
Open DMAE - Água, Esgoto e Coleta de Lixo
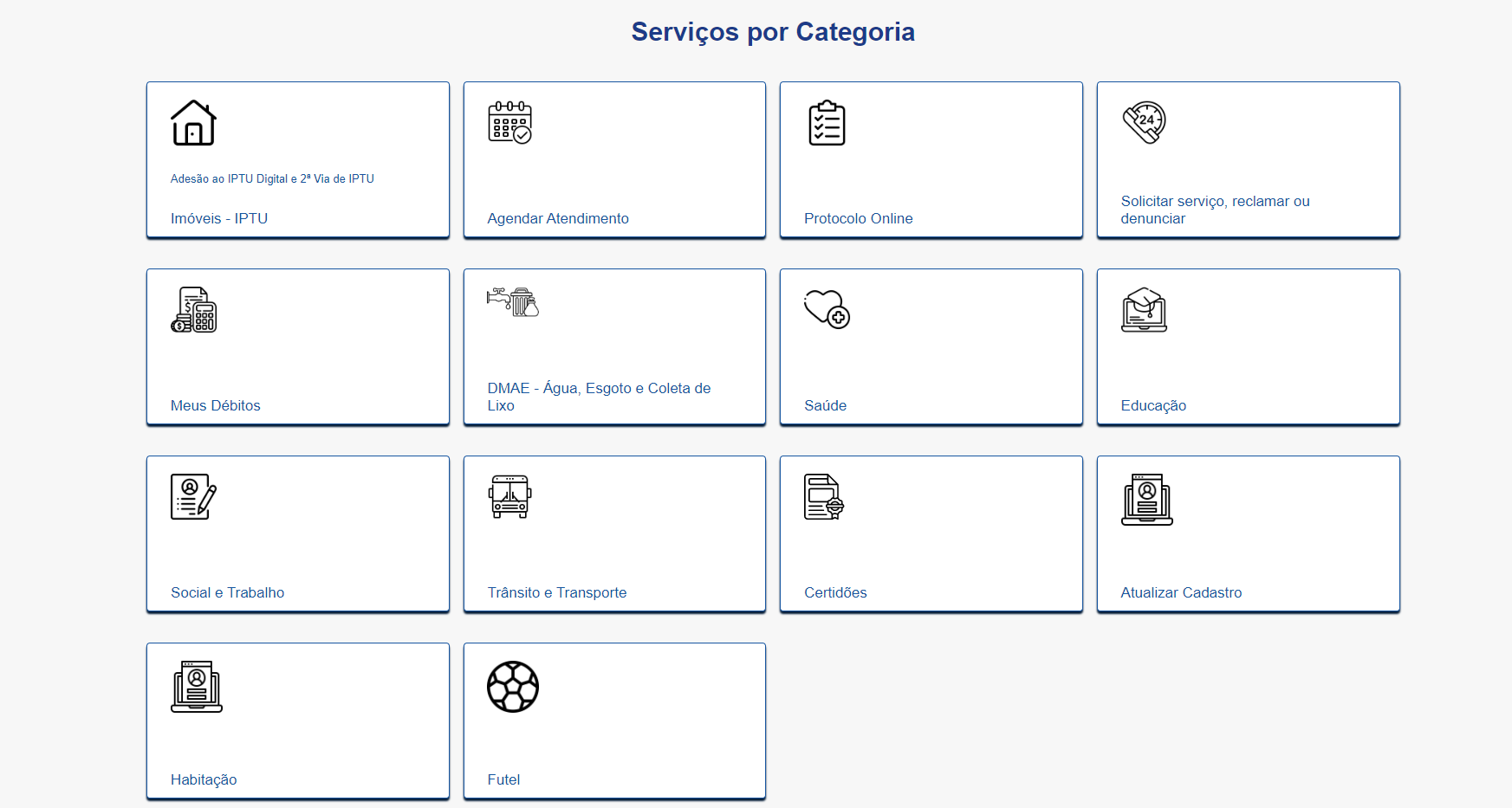(x=600, y=397)
